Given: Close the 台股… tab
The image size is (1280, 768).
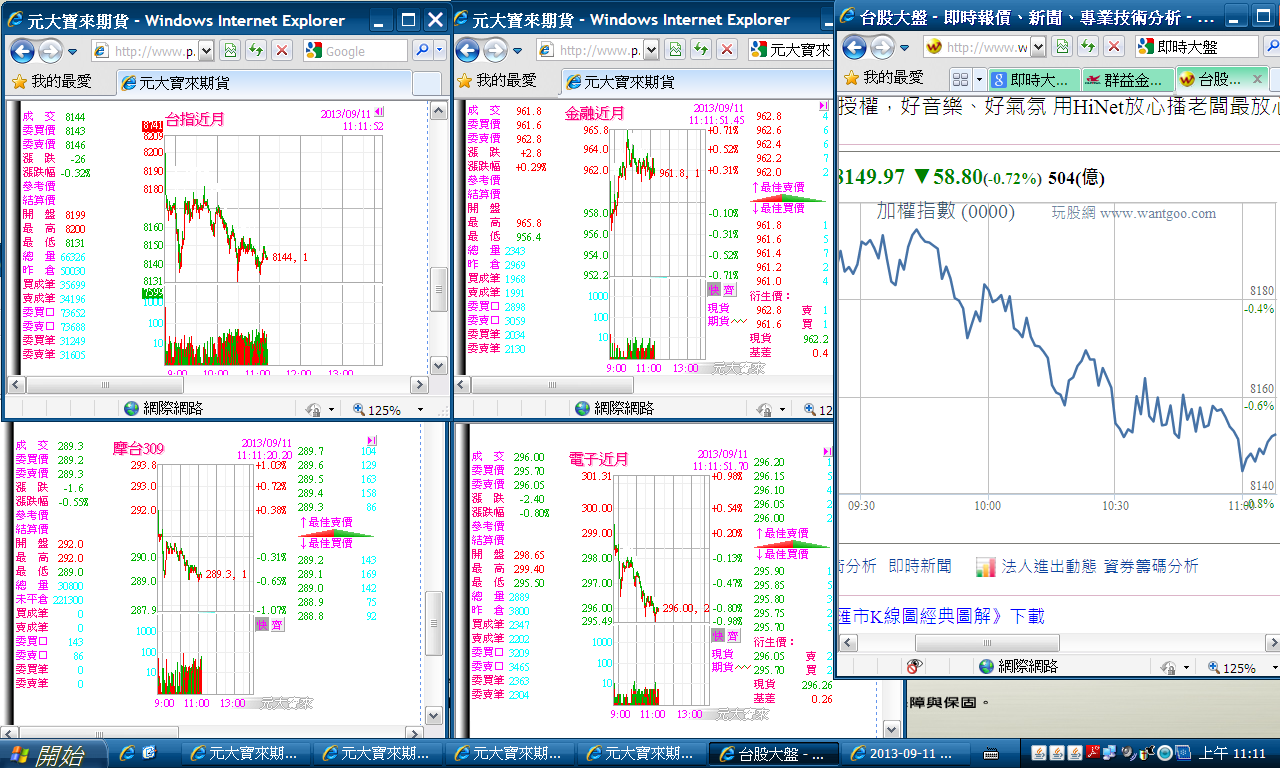Looking at the screenshot, I should coord(1256,79).
